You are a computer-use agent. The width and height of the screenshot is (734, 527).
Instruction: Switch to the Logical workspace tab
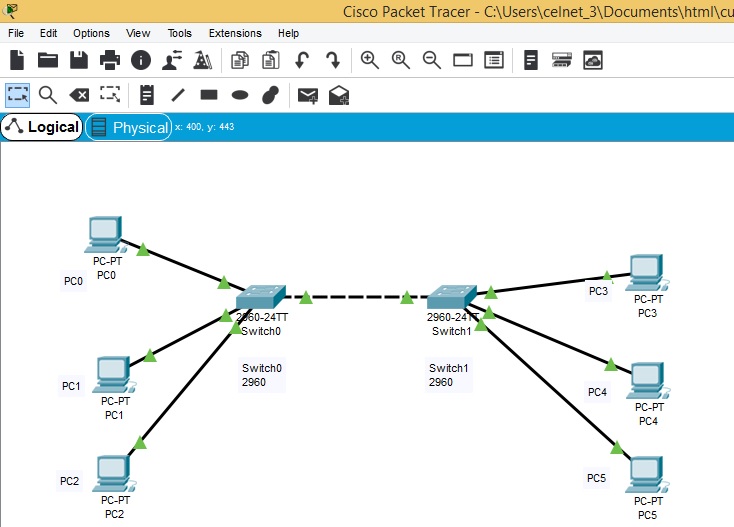(x=42, y=127)
